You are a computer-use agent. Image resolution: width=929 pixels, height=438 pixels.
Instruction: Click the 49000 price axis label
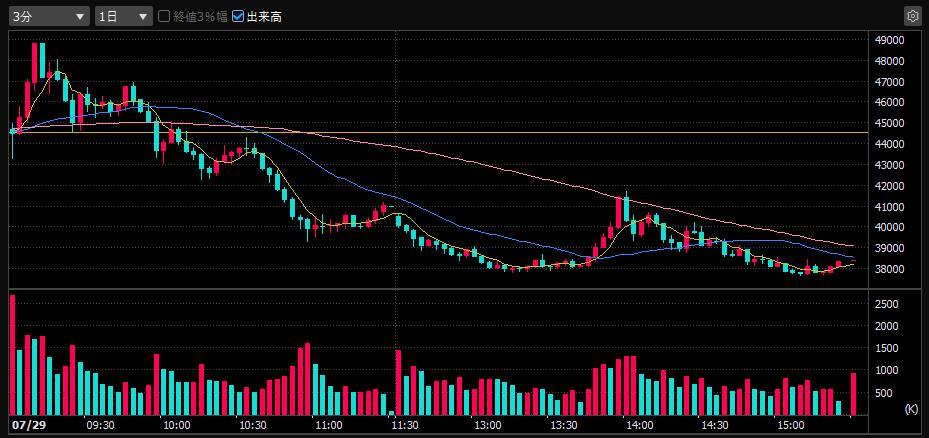(889, 40)
